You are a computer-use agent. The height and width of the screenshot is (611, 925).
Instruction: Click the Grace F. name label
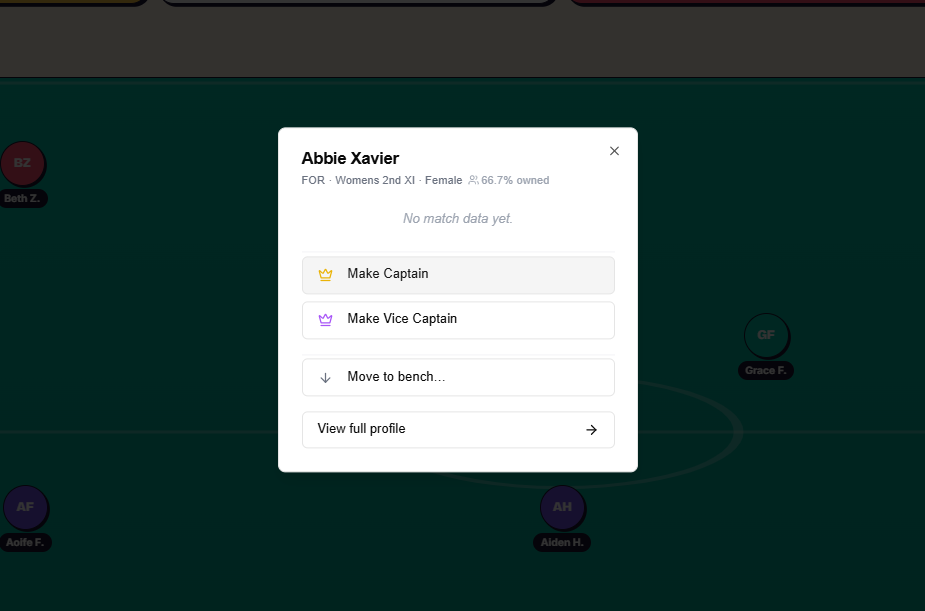766,370
